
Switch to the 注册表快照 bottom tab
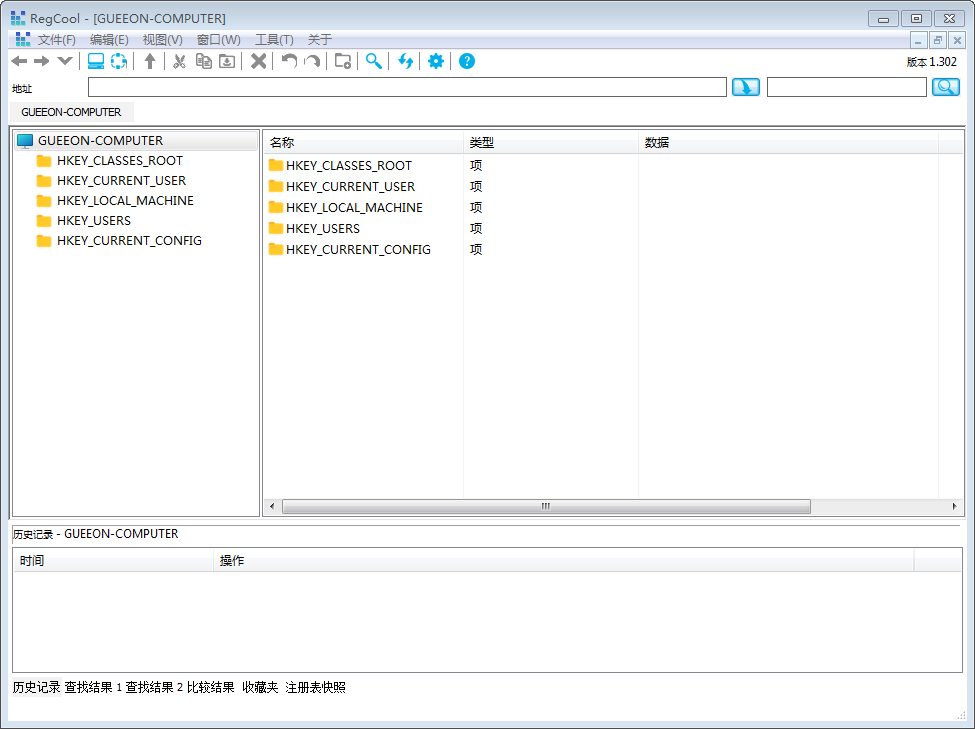(x=315, y=688)
